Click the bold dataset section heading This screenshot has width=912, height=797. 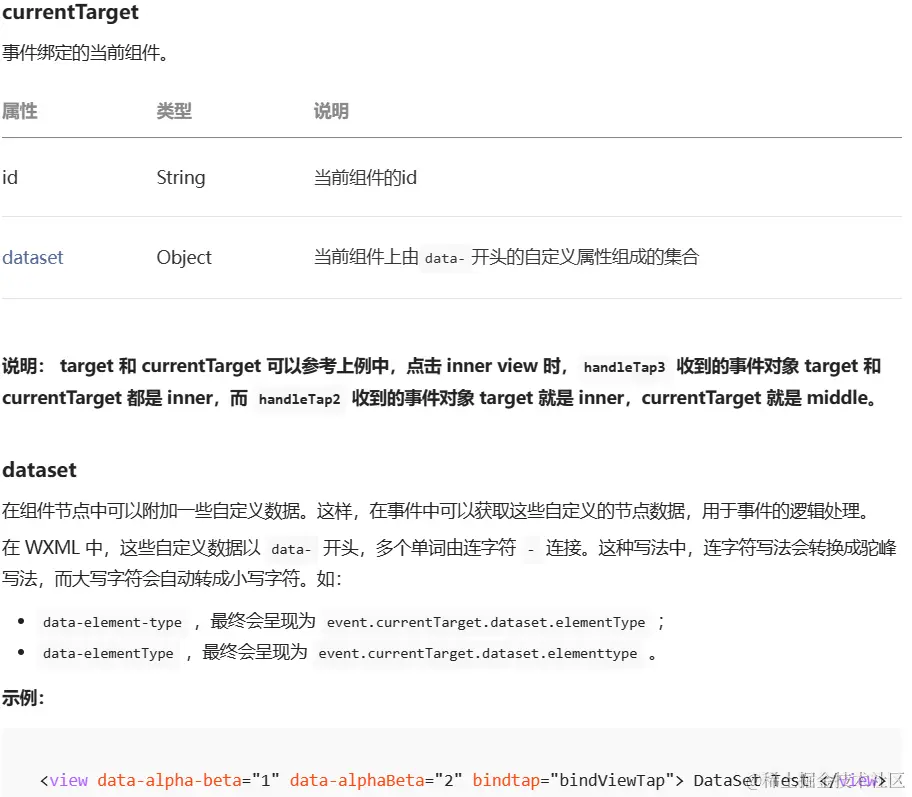click(40, 470)
